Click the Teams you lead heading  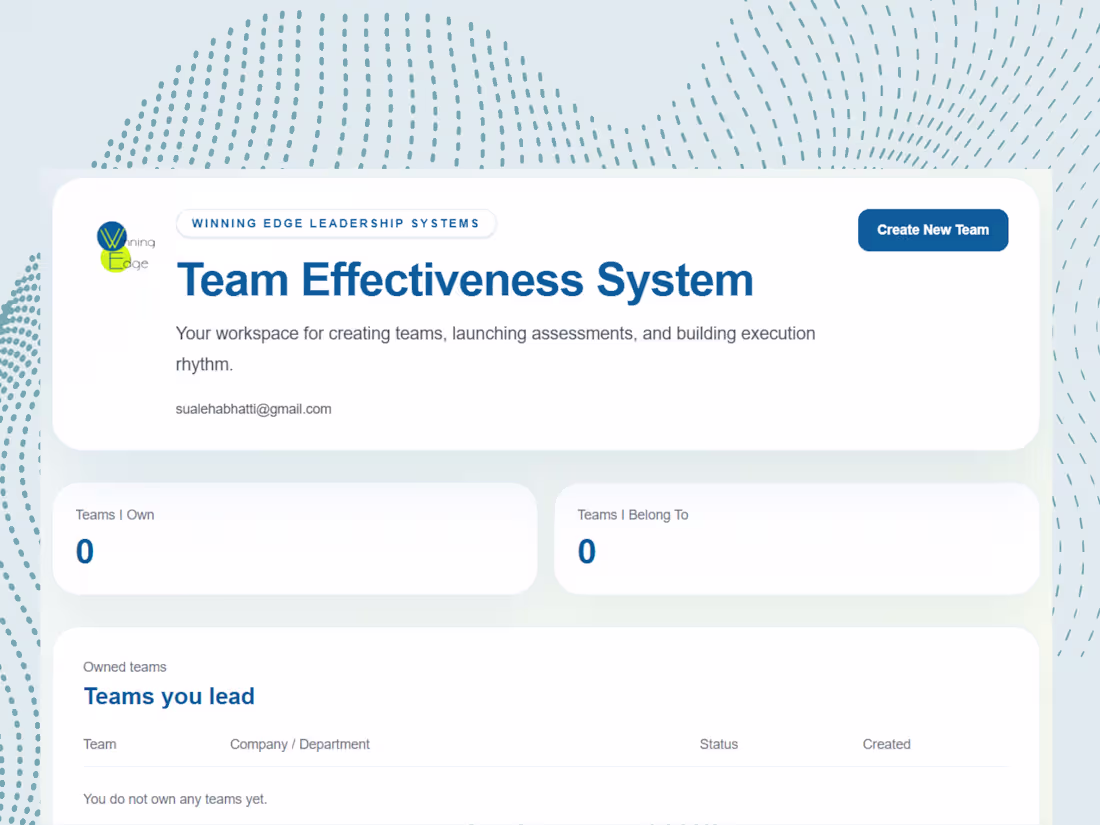(x=169, y=697)
